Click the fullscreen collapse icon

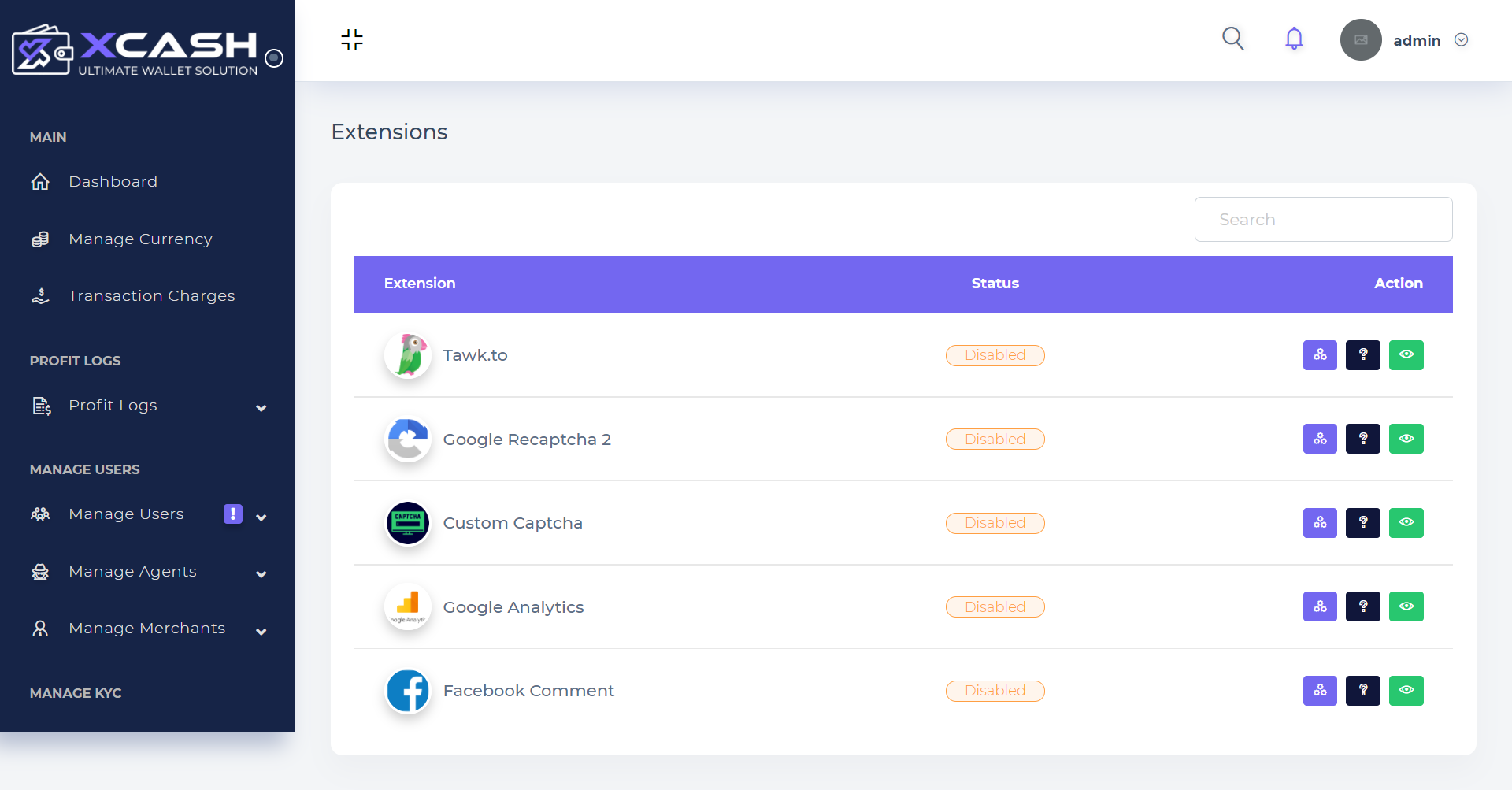352,39
